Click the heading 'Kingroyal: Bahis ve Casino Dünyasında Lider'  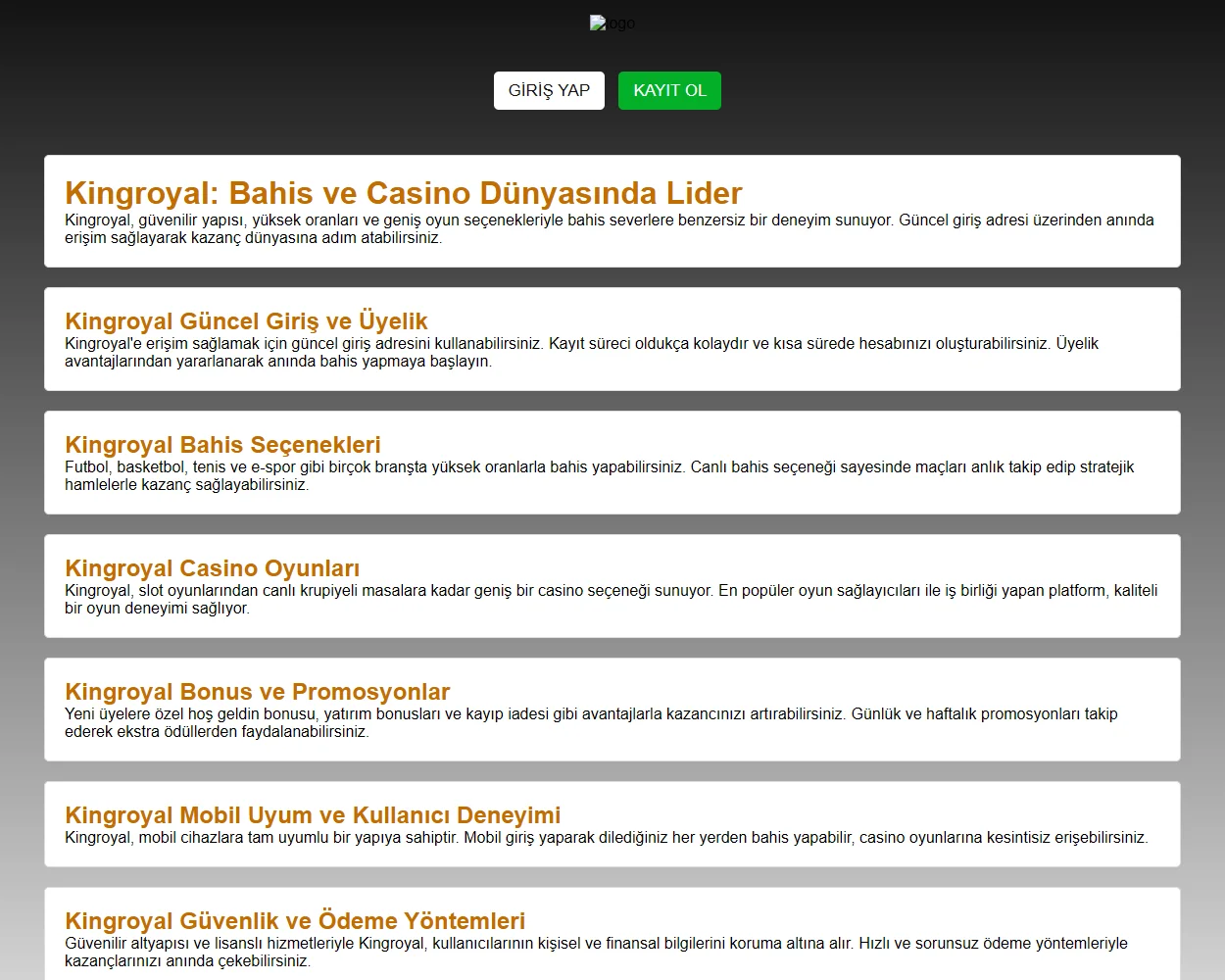[x=403, y=193]
